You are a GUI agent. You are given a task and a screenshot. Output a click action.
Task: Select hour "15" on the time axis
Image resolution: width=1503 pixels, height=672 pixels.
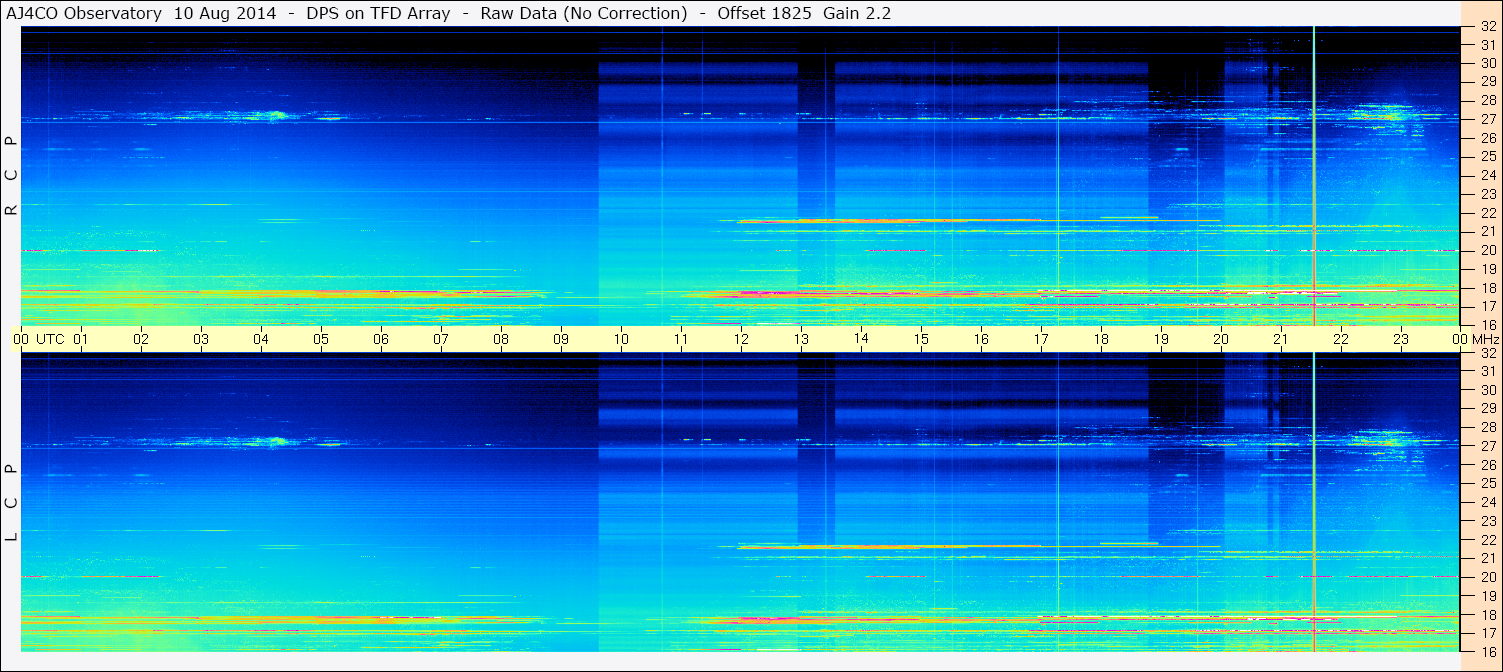click(921, 339)
